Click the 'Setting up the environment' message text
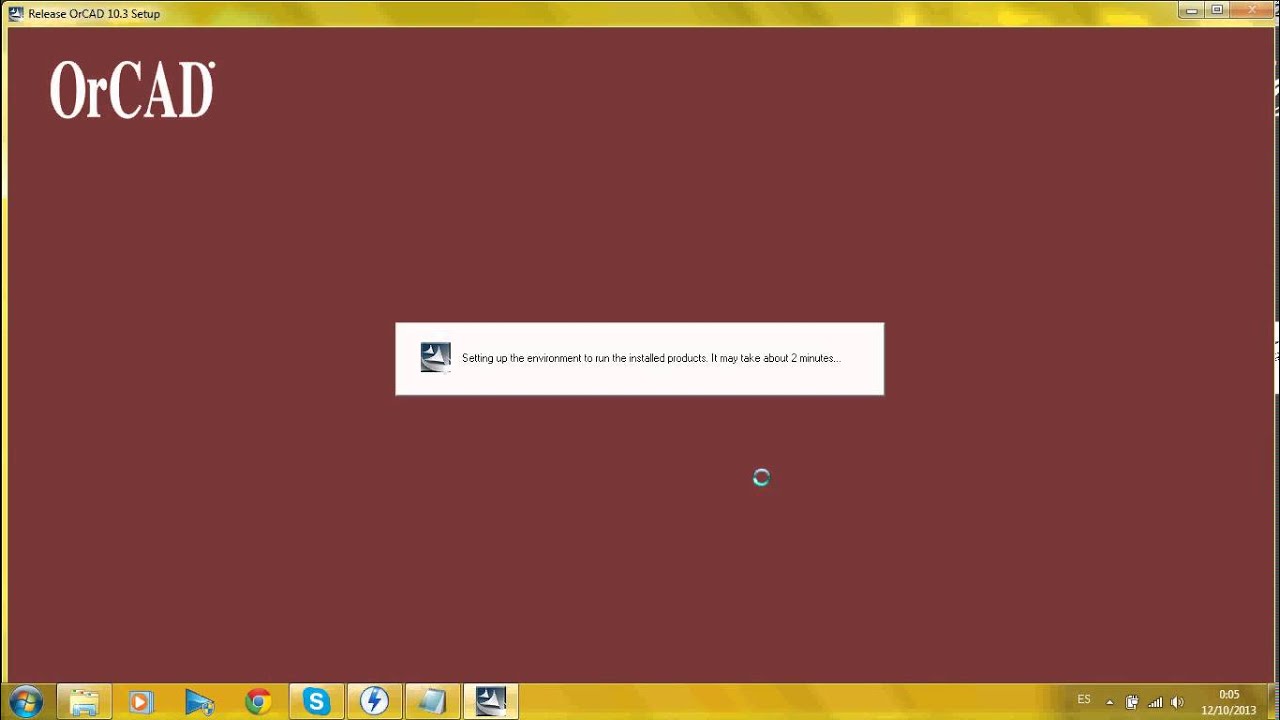Screen dimensions: 1280x720 coord(651,358)
